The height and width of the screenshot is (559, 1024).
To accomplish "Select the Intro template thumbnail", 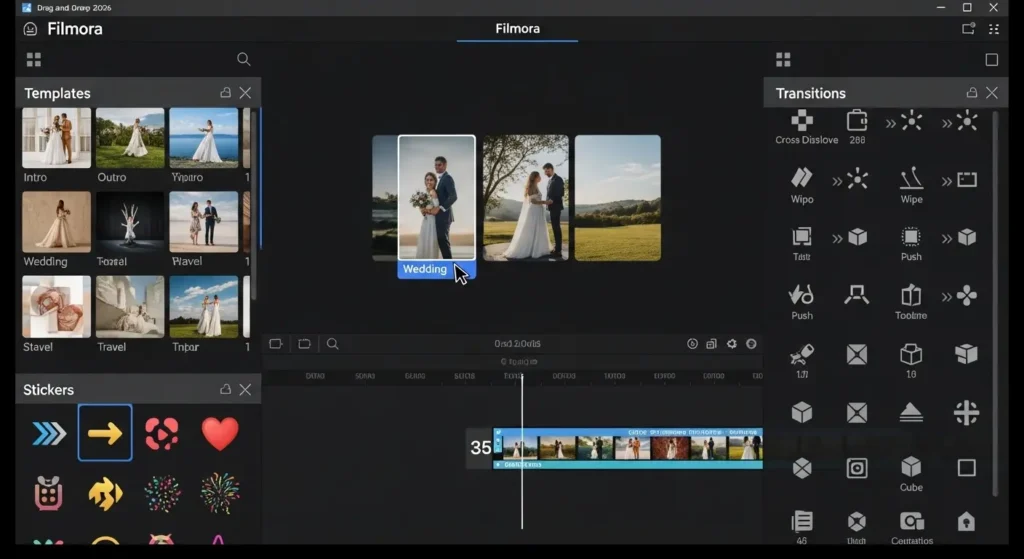I will [x=57, y=138].
